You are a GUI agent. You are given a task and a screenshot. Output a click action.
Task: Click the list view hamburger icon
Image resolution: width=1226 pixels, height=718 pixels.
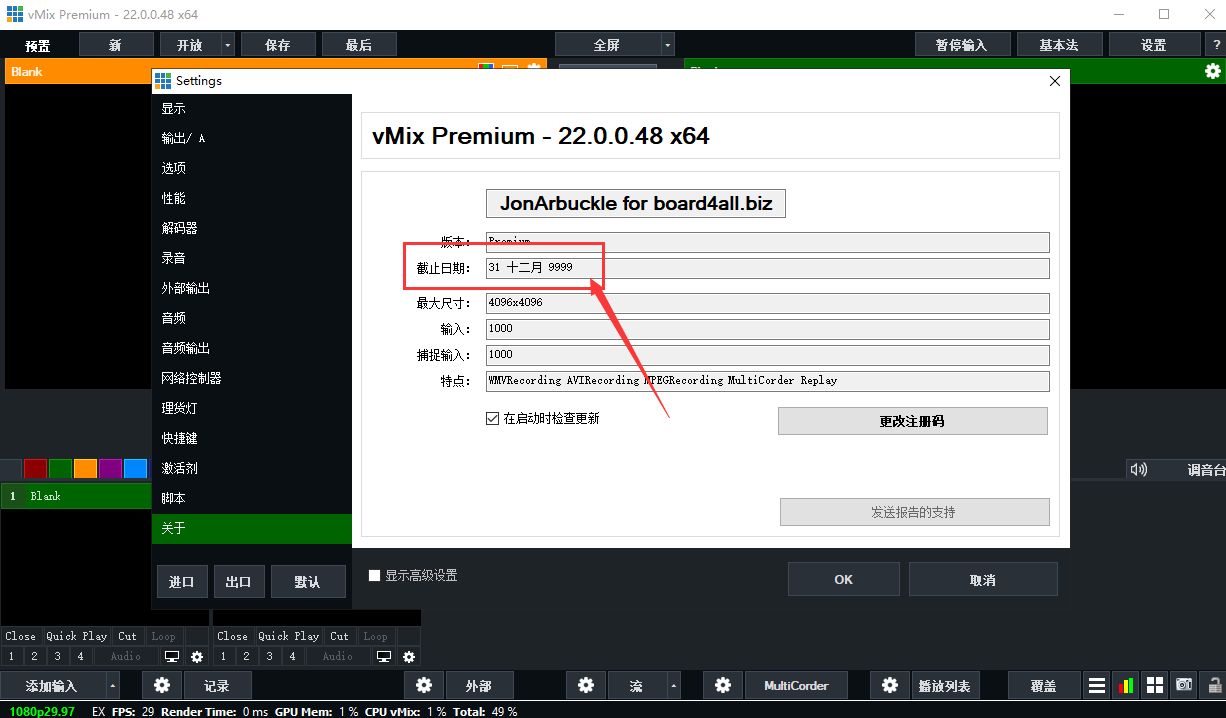click(x=1097, y=686)
